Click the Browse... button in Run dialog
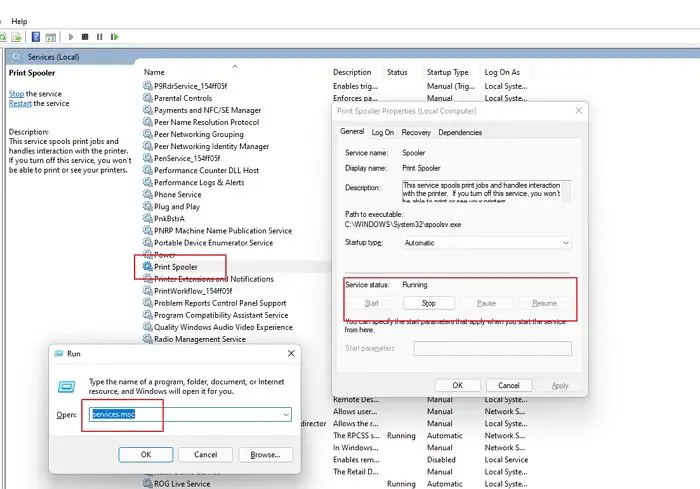The image size is (700, 489). 266,455
